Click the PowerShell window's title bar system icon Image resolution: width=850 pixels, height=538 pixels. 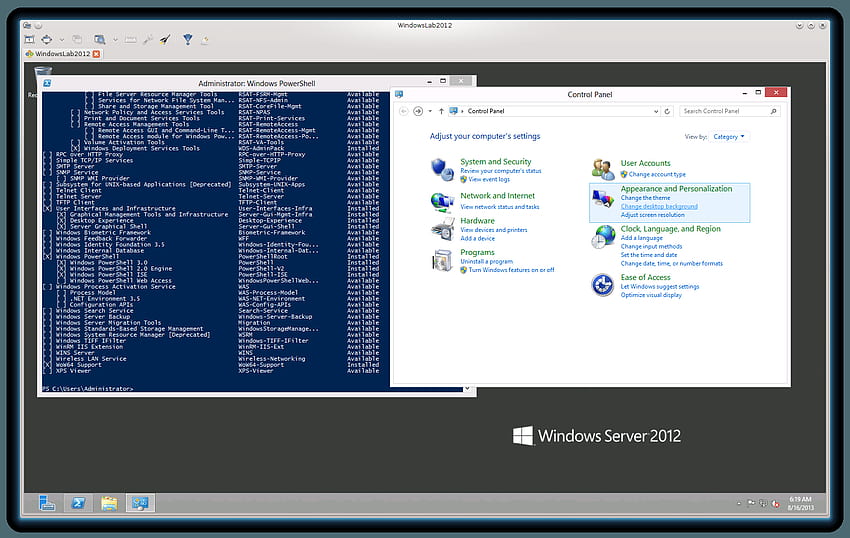pyautogui.click(x=47, y=83)
